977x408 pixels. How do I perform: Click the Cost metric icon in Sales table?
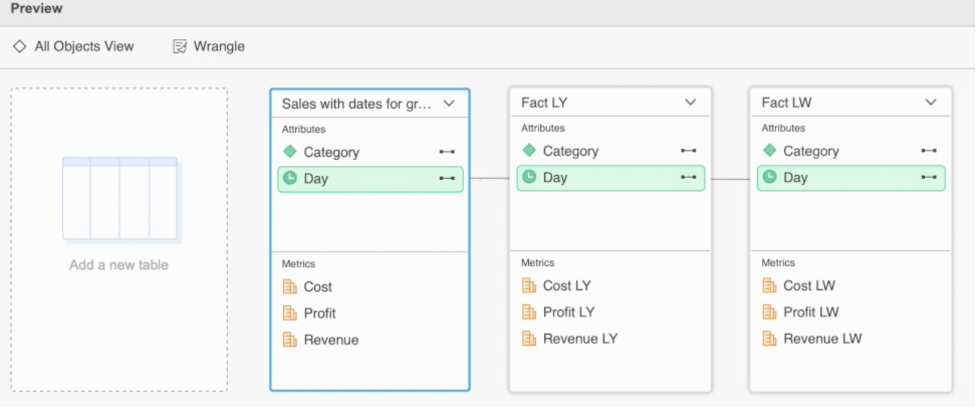290,287
